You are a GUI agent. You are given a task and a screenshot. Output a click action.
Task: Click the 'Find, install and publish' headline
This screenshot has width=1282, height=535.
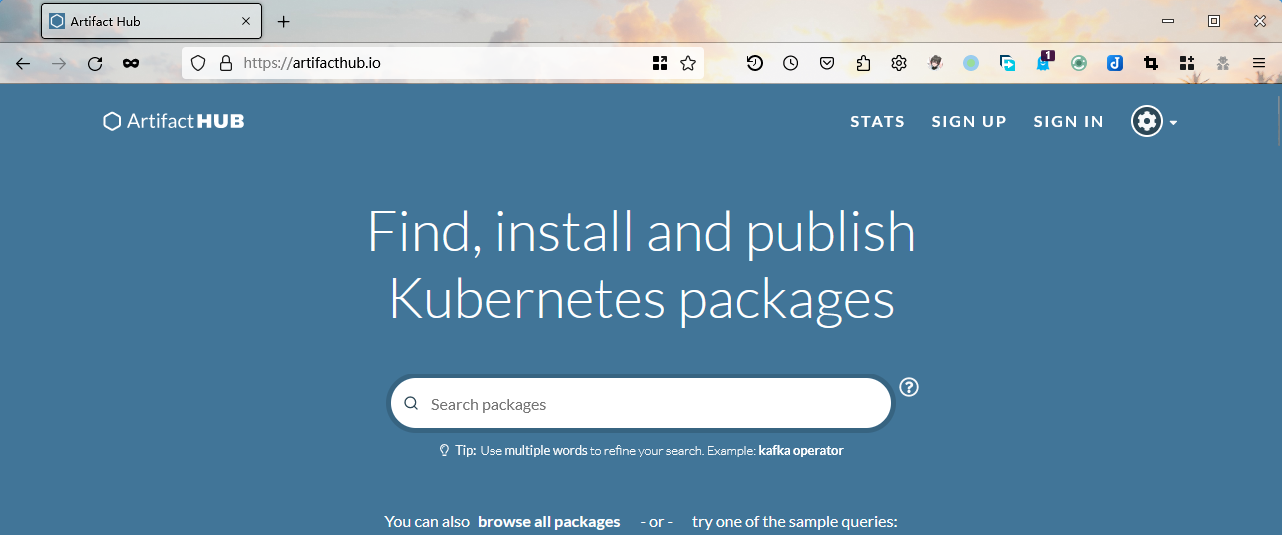(x=641, y=231)
